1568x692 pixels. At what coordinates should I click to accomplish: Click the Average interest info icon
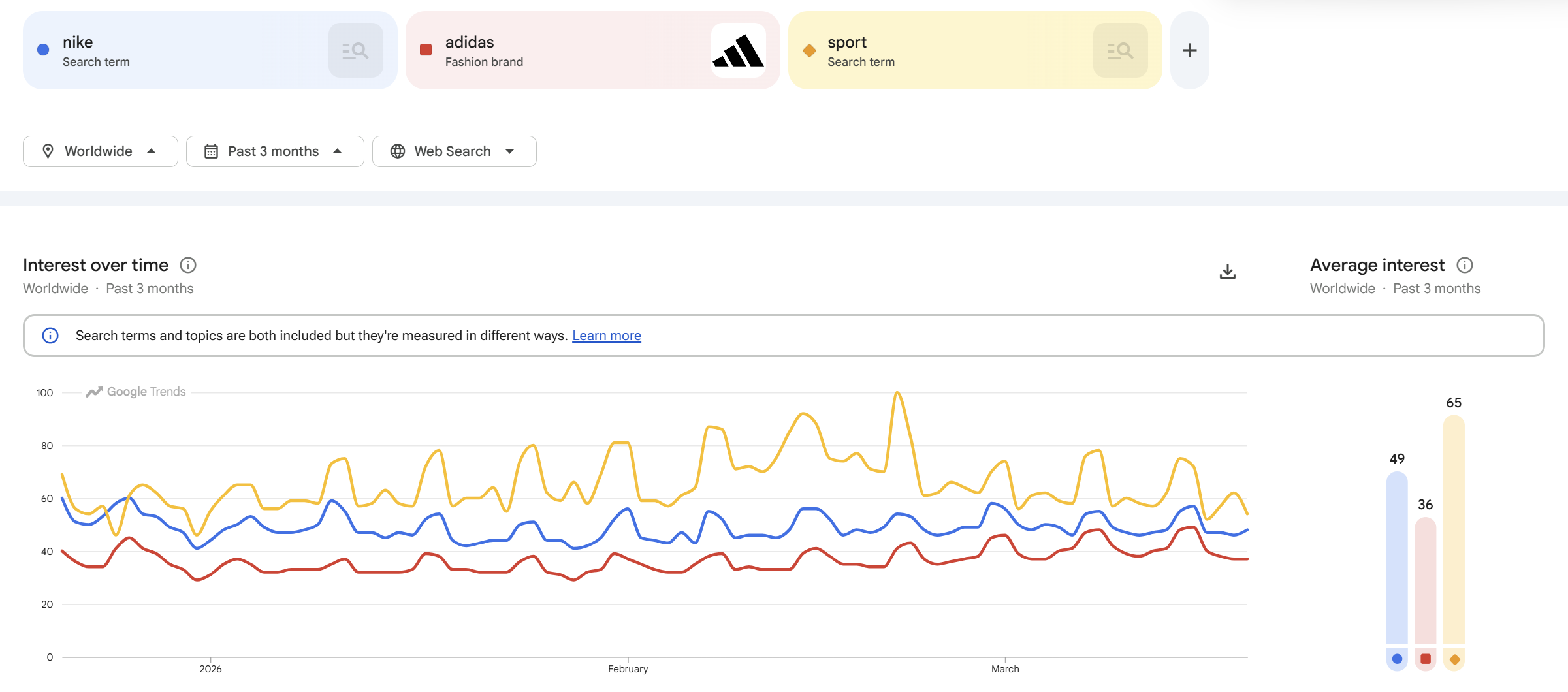tap(1465, 265)
